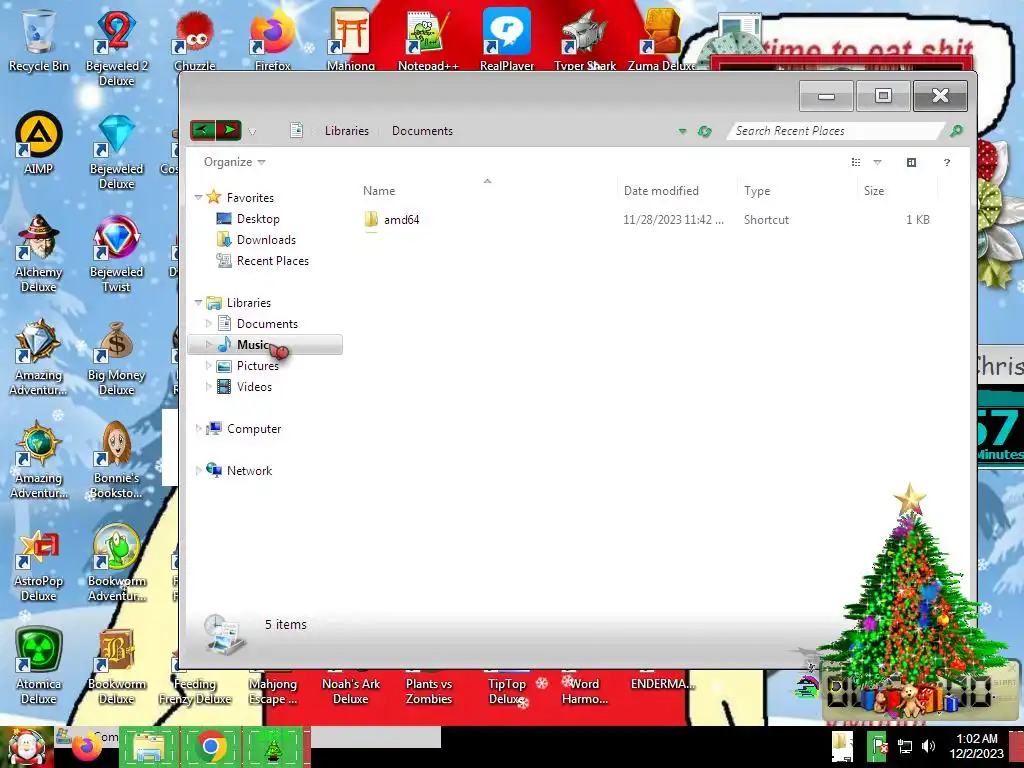Click the amd64 date modified cell
The height and width of the screenshot is (768, 1024).
coord(673,219)
